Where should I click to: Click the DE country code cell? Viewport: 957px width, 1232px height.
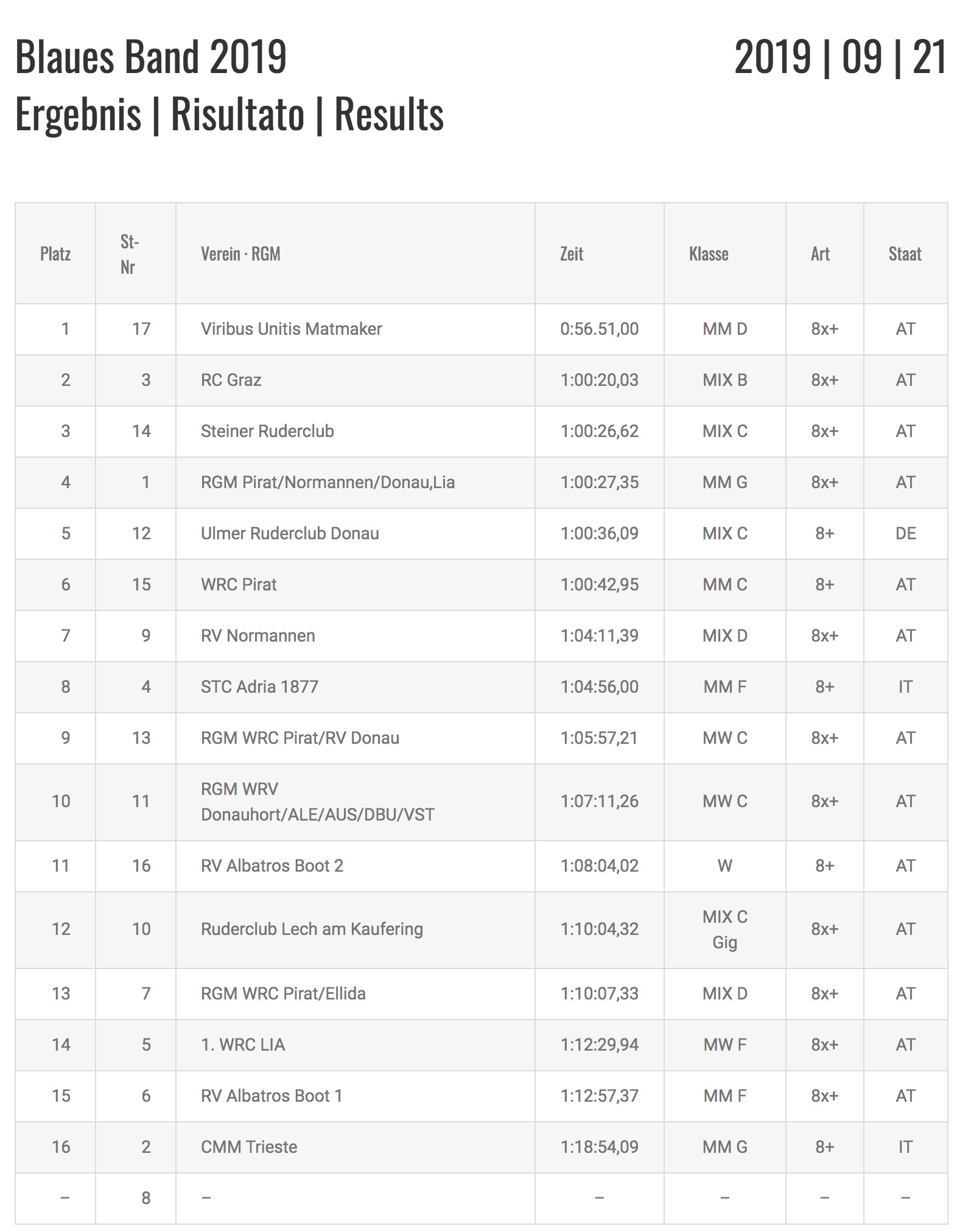point(906,534)
